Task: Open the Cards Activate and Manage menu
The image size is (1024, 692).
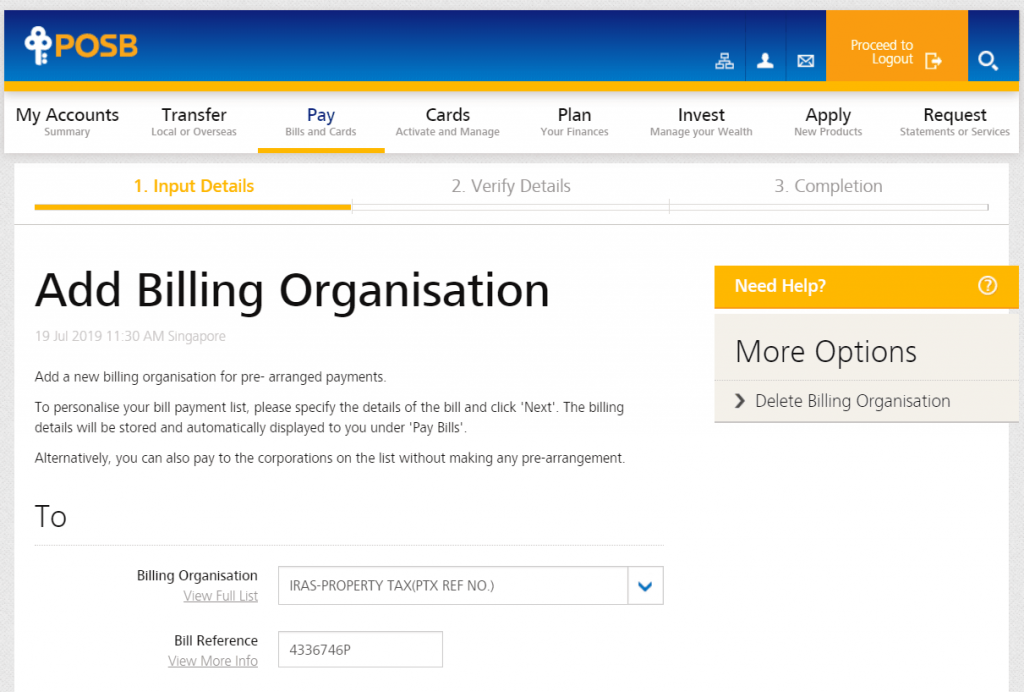Action: (447, 122)
